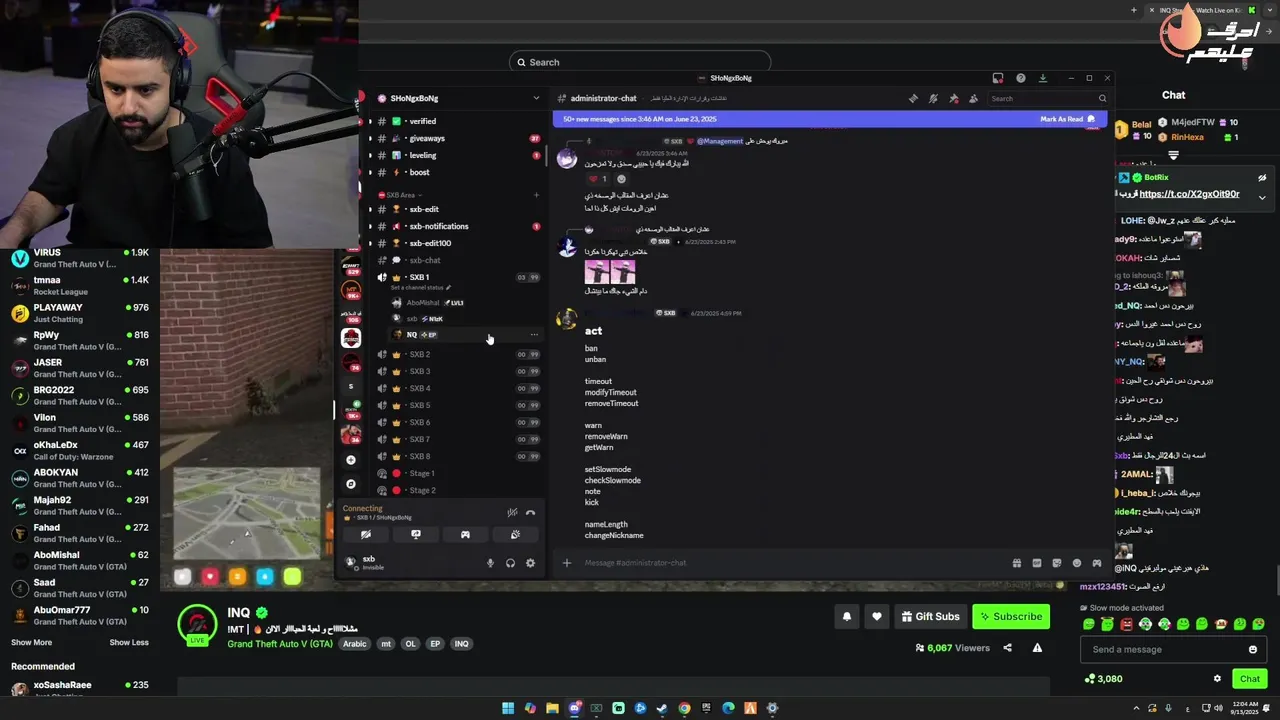Viewport: 1280px width, 720px height.
Task: Open the sxb-edit100 channel
Action: coord(456,243)
